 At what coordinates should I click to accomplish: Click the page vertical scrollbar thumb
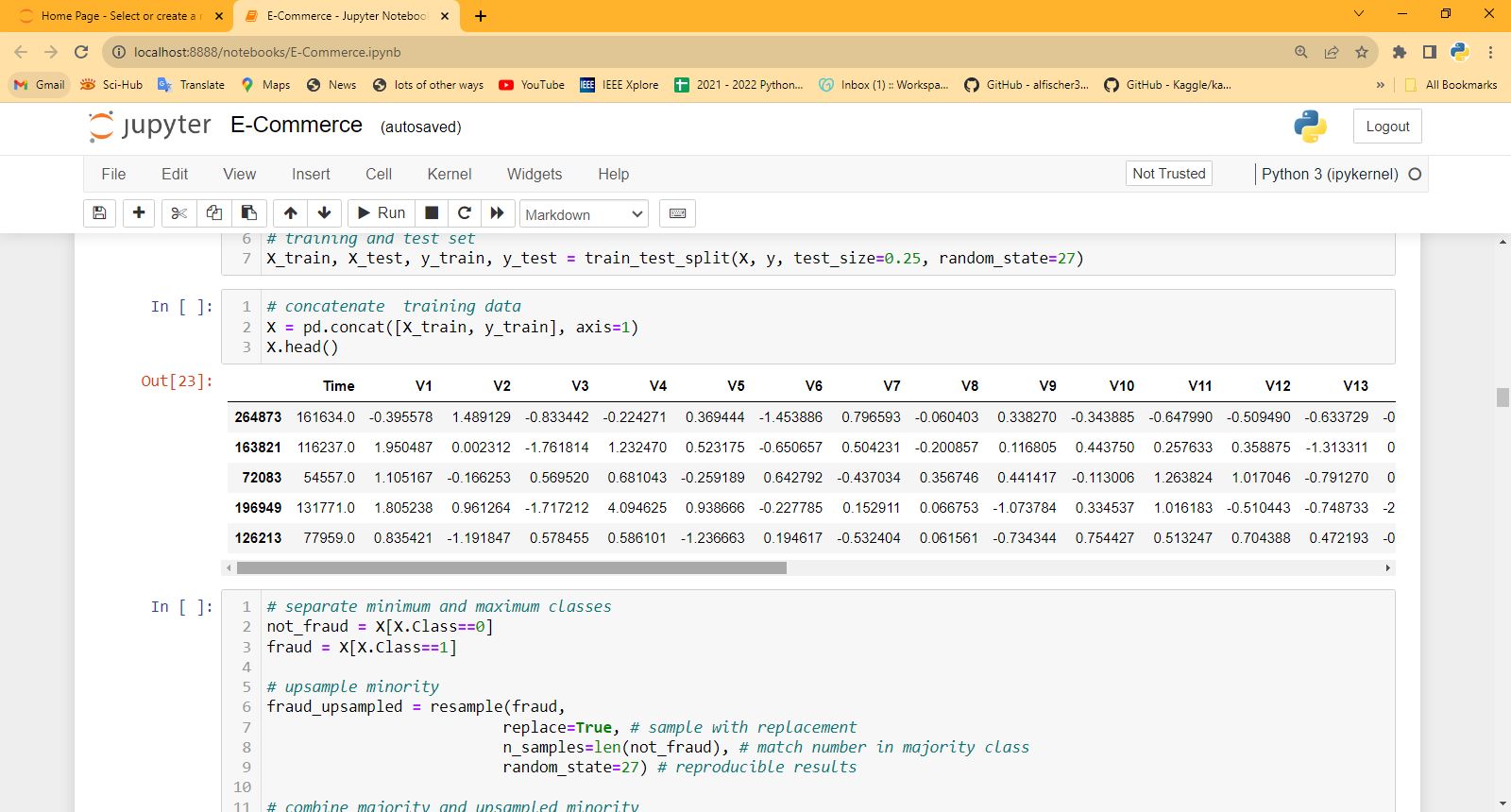pyautogui.click(x=1503, y=397)
